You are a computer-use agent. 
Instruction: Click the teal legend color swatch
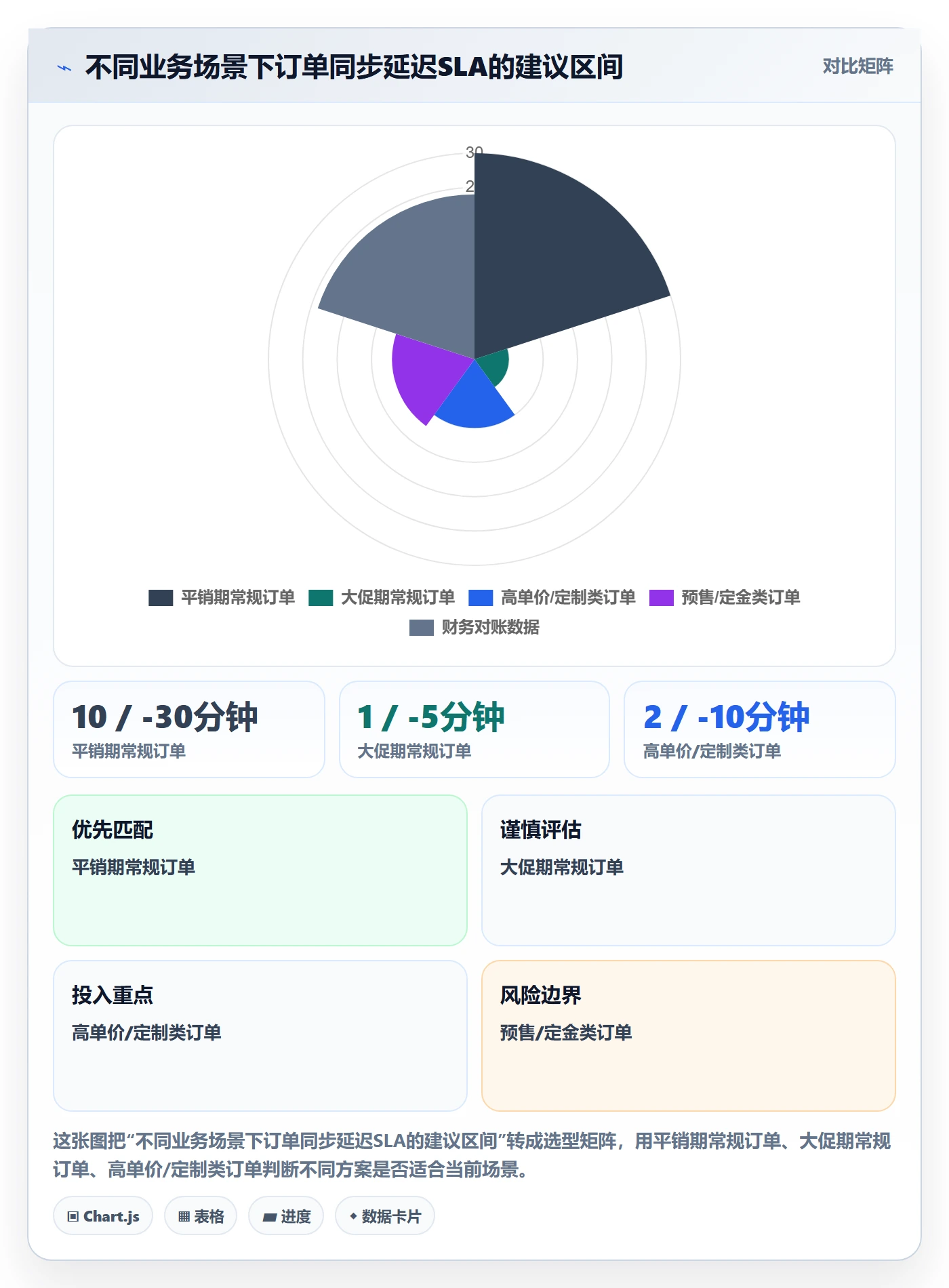tap(321, 598)
